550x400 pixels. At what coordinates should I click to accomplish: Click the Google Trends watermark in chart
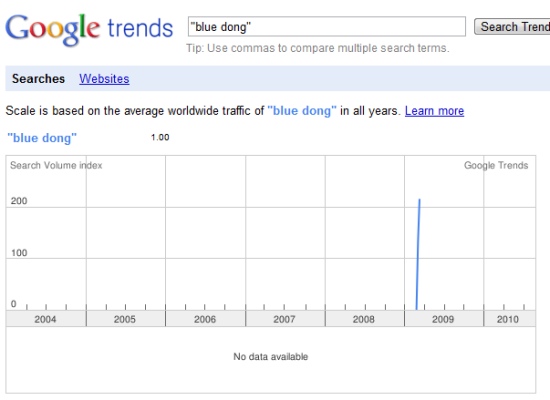click(496, 165)
